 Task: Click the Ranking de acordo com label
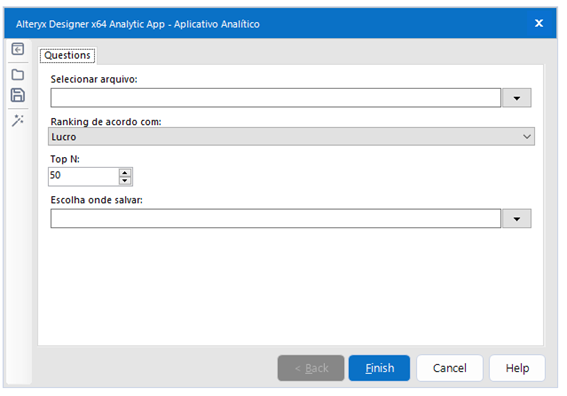click(106, 122)
